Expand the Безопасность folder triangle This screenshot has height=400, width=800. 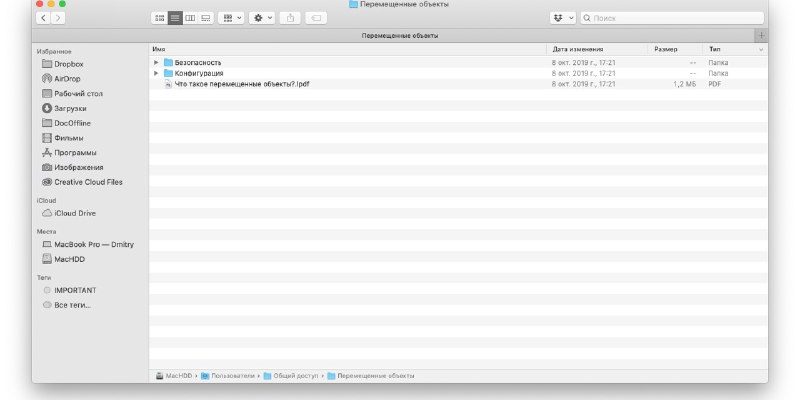(156, 63)
